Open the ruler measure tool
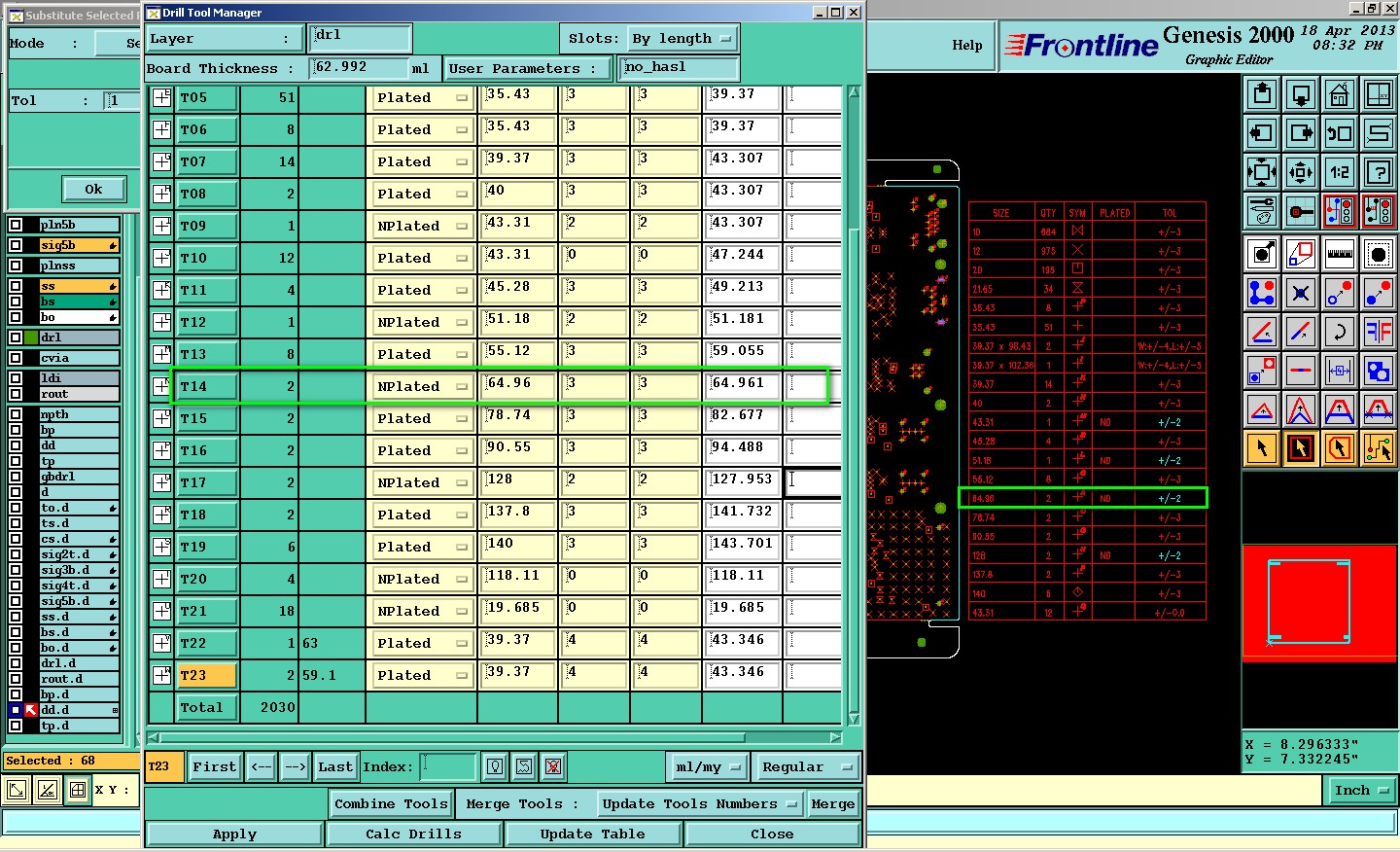Viewport: 1400px width, 852px height. [x=1340, y=255]
